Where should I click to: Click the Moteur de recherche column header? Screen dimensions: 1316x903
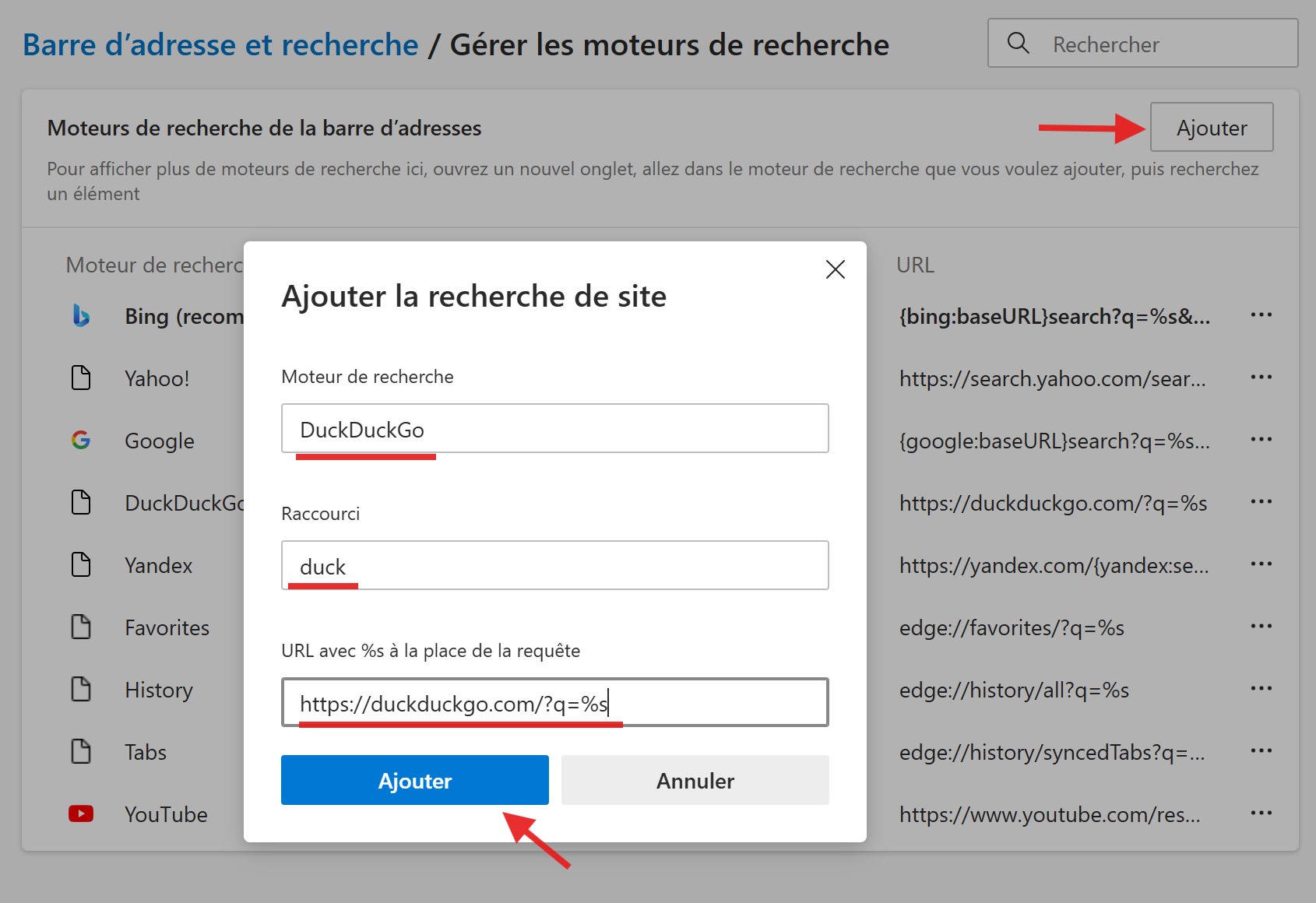point(154,265)
